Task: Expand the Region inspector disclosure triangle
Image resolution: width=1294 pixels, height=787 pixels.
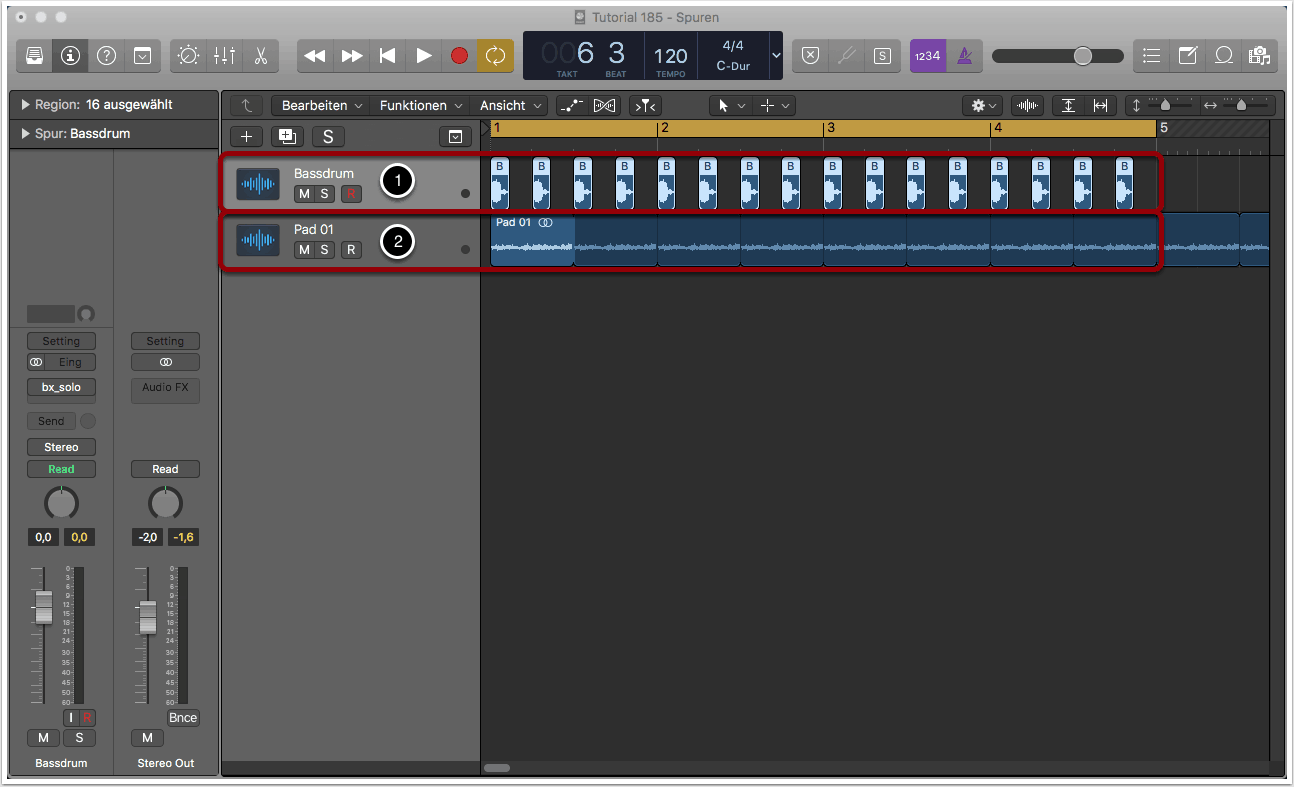Action: click(25, 104)
